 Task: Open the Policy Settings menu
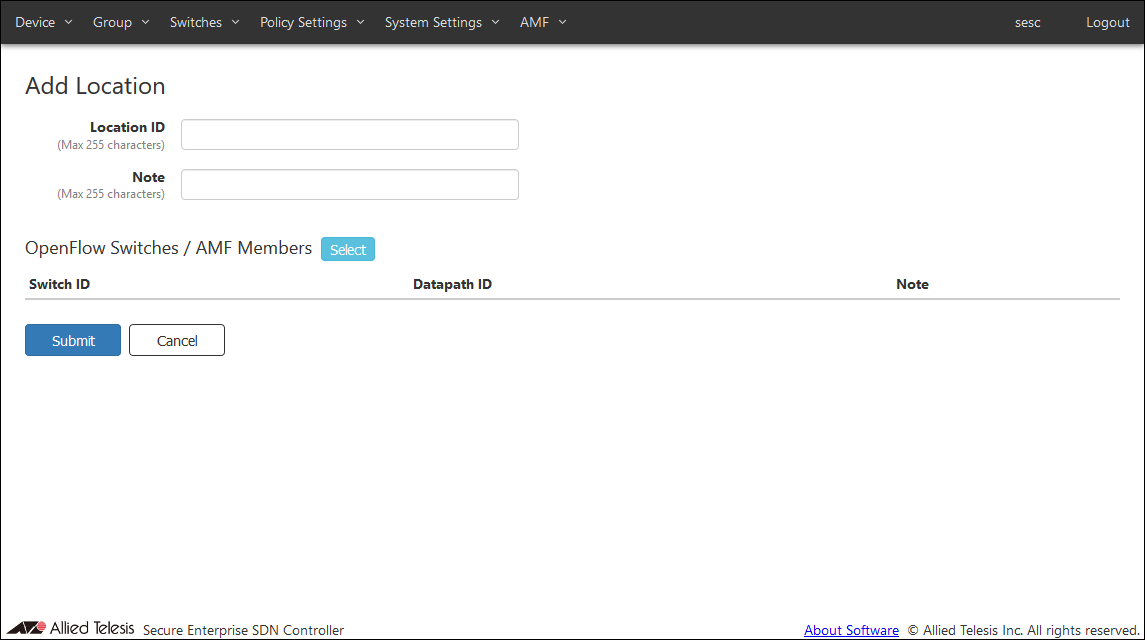(312, 22)
